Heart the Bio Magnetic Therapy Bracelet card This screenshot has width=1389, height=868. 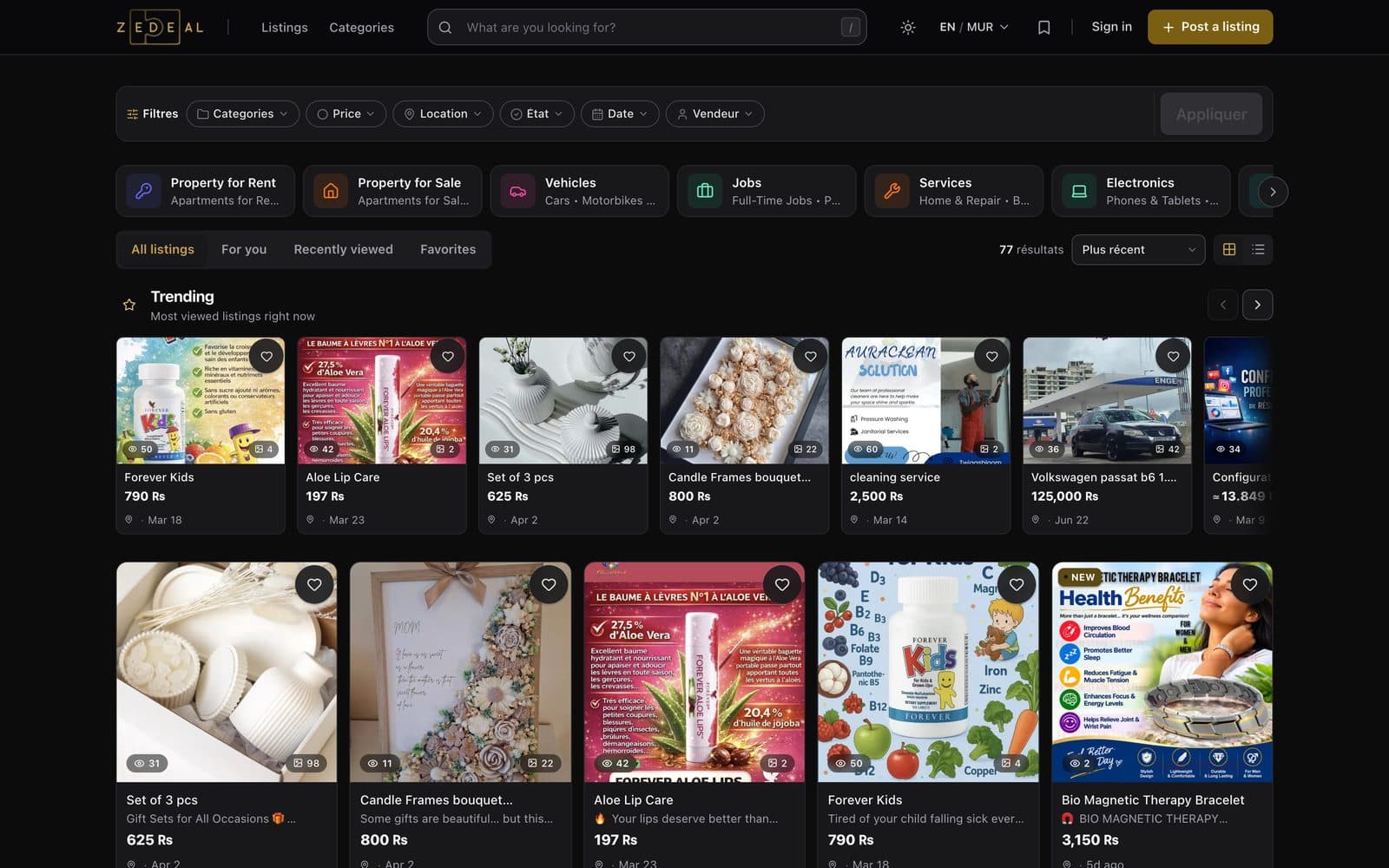tap(1250, 585)
